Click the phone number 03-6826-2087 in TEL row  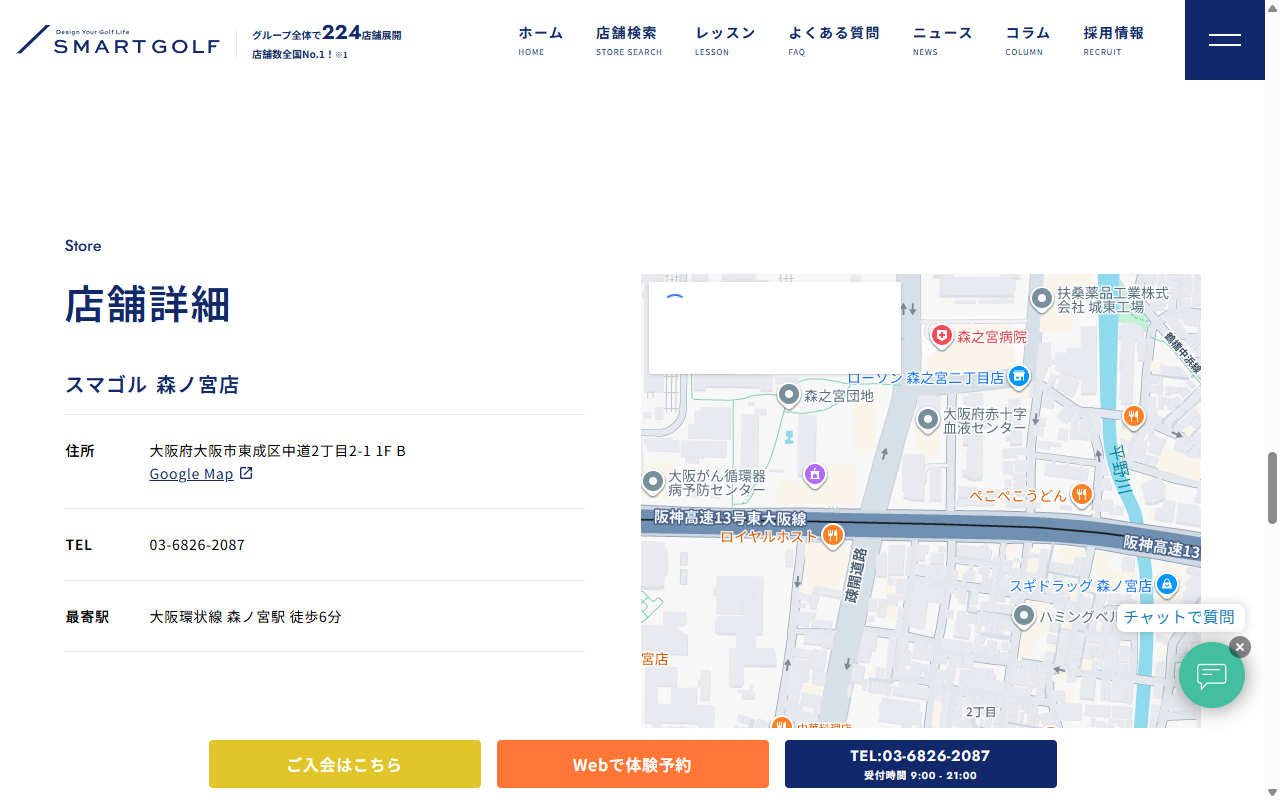(197, 545)
